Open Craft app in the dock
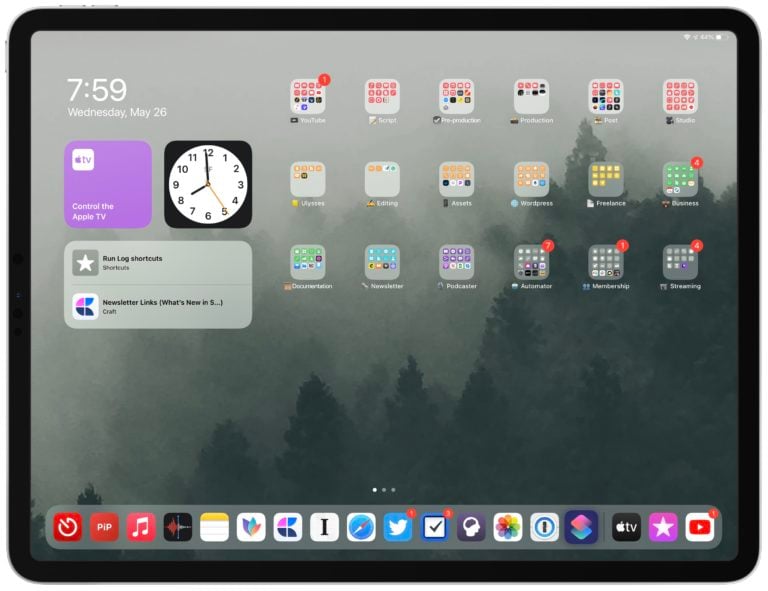Image resolution: width=768 pixels, height=591 pixels. pyautogui.click(x=288, y=527)
